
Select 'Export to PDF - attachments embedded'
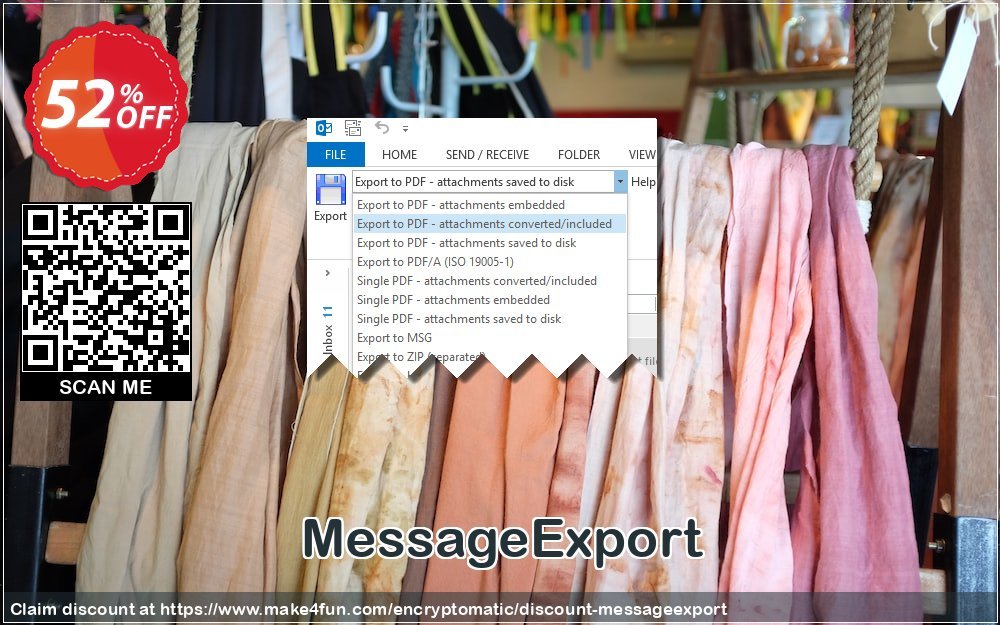click(x=490, y=205)
